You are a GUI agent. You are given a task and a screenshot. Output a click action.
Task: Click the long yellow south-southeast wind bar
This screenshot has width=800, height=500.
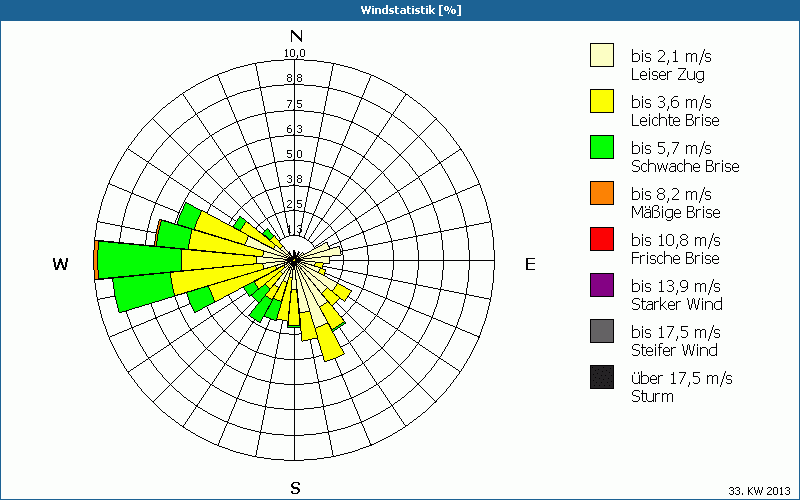pos(331,343)
